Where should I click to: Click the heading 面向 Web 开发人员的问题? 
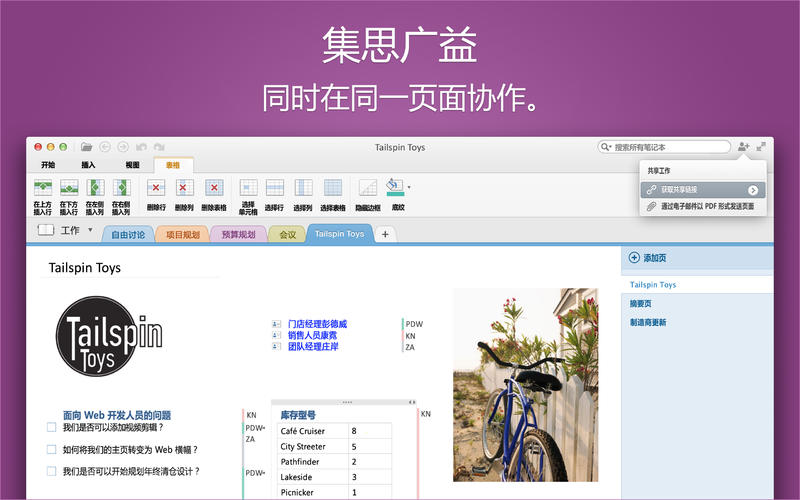117,415
